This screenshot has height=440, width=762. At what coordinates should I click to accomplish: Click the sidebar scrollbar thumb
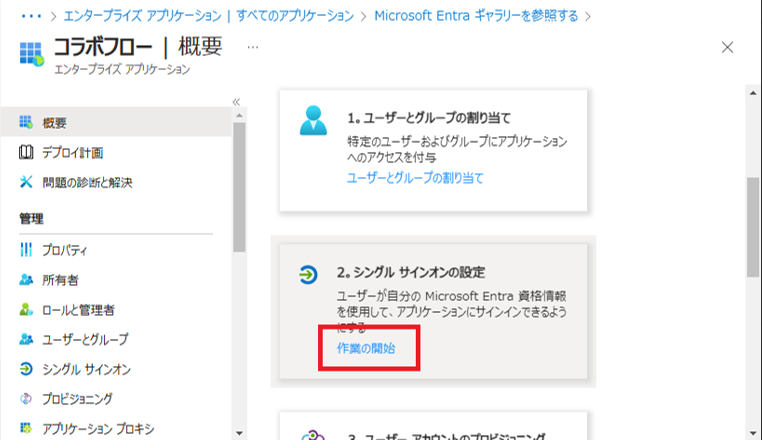tap(239, 187)
